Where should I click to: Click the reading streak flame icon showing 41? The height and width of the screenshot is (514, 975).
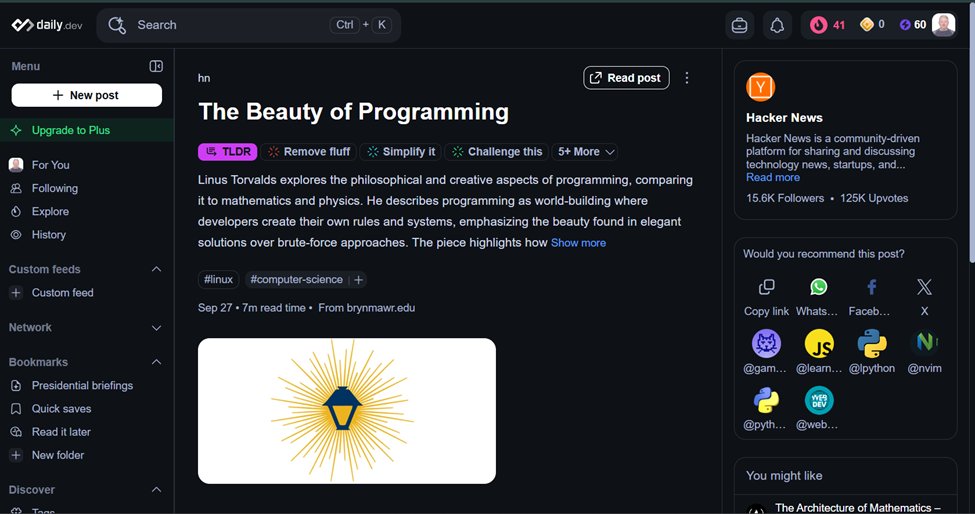pyautogui.click(x=818, y=25)
